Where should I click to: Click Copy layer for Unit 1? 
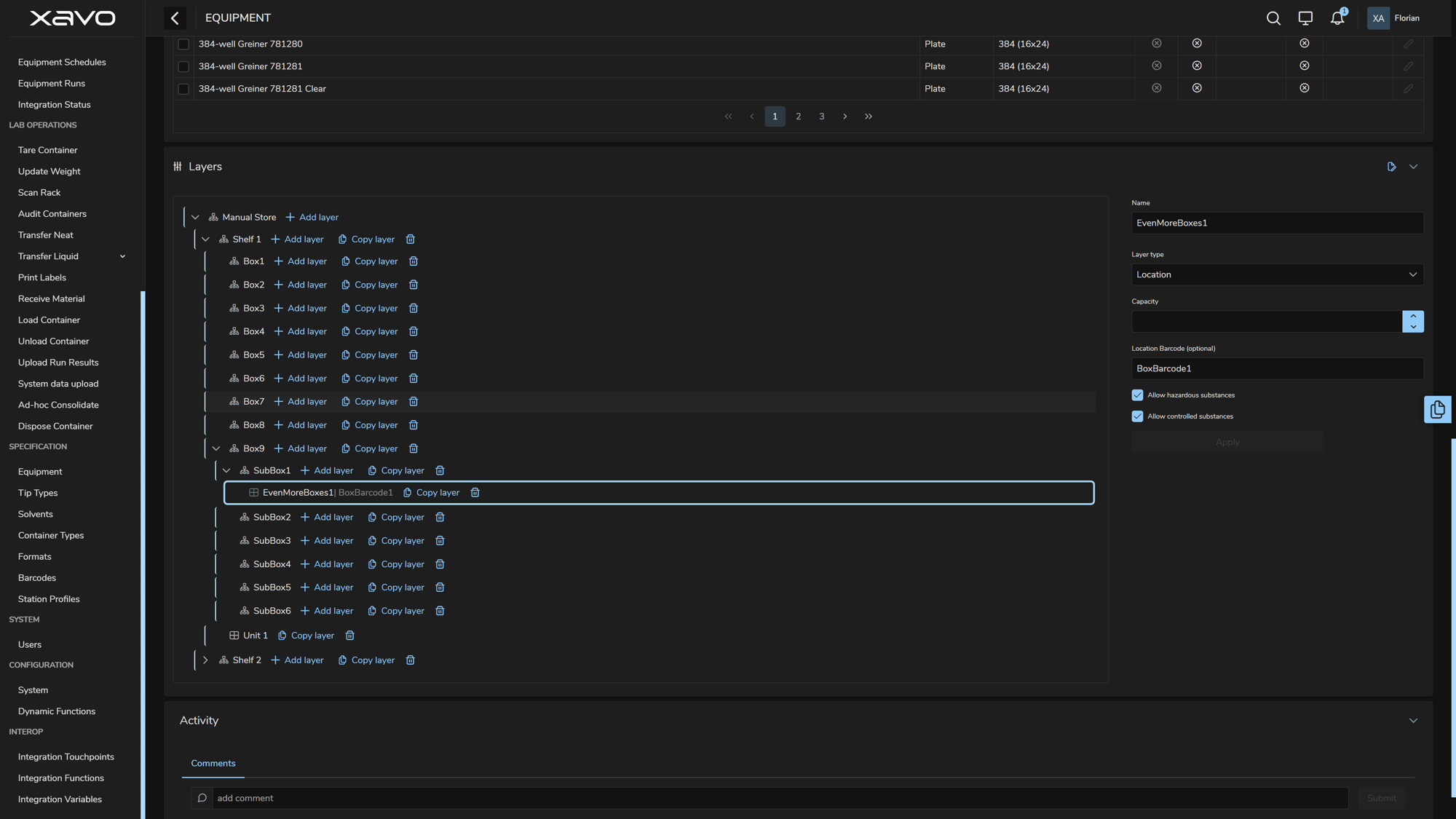pyautogui.click(x=306, y=636)
